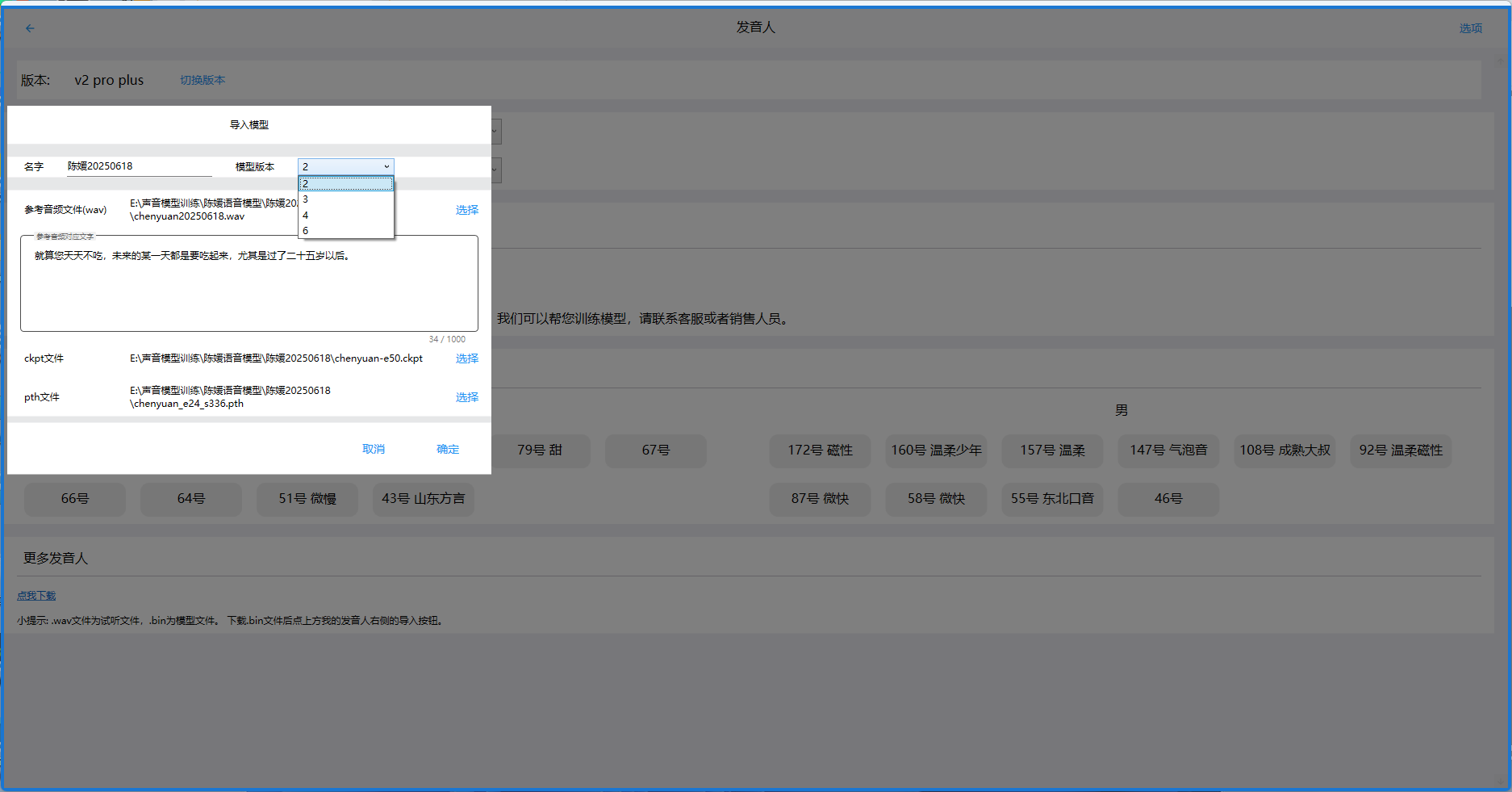This screenshot has width=1512, height=792.
Task: Open the 选项 options link
Action: tap(1470, 28)
